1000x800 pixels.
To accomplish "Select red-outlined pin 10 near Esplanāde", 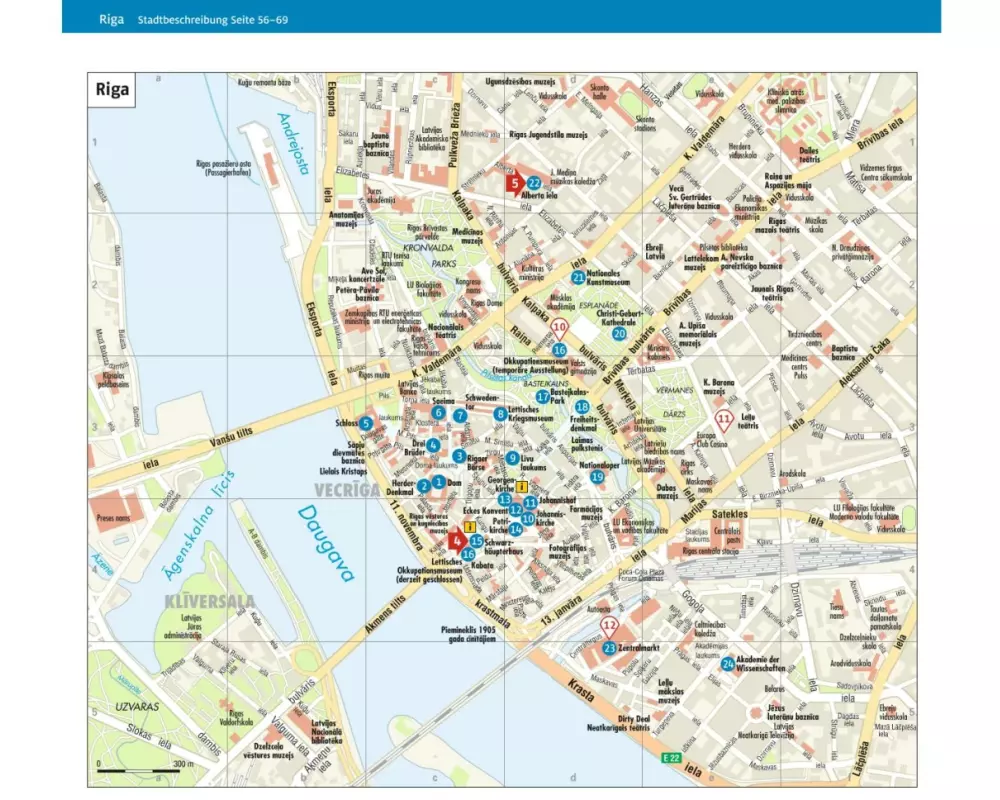I will (x=559, y=329).
